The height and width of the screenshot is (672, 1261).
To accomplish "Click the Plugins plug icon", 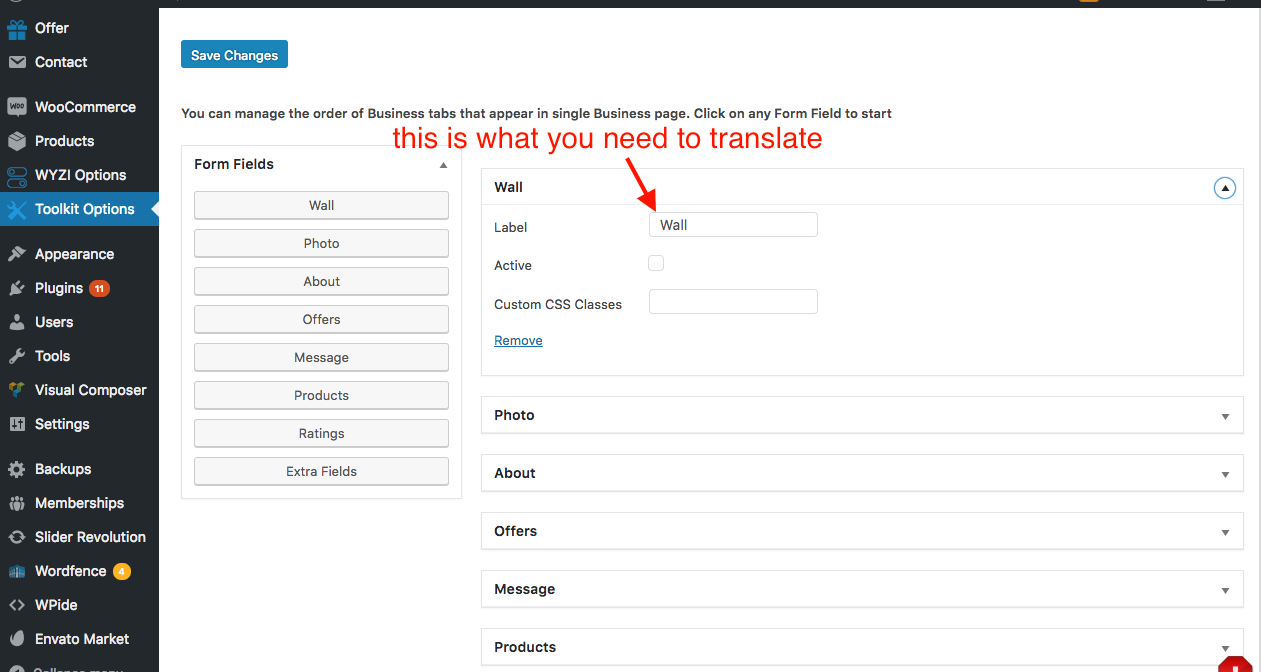I will pyautogui.click(x=16, y=288).
